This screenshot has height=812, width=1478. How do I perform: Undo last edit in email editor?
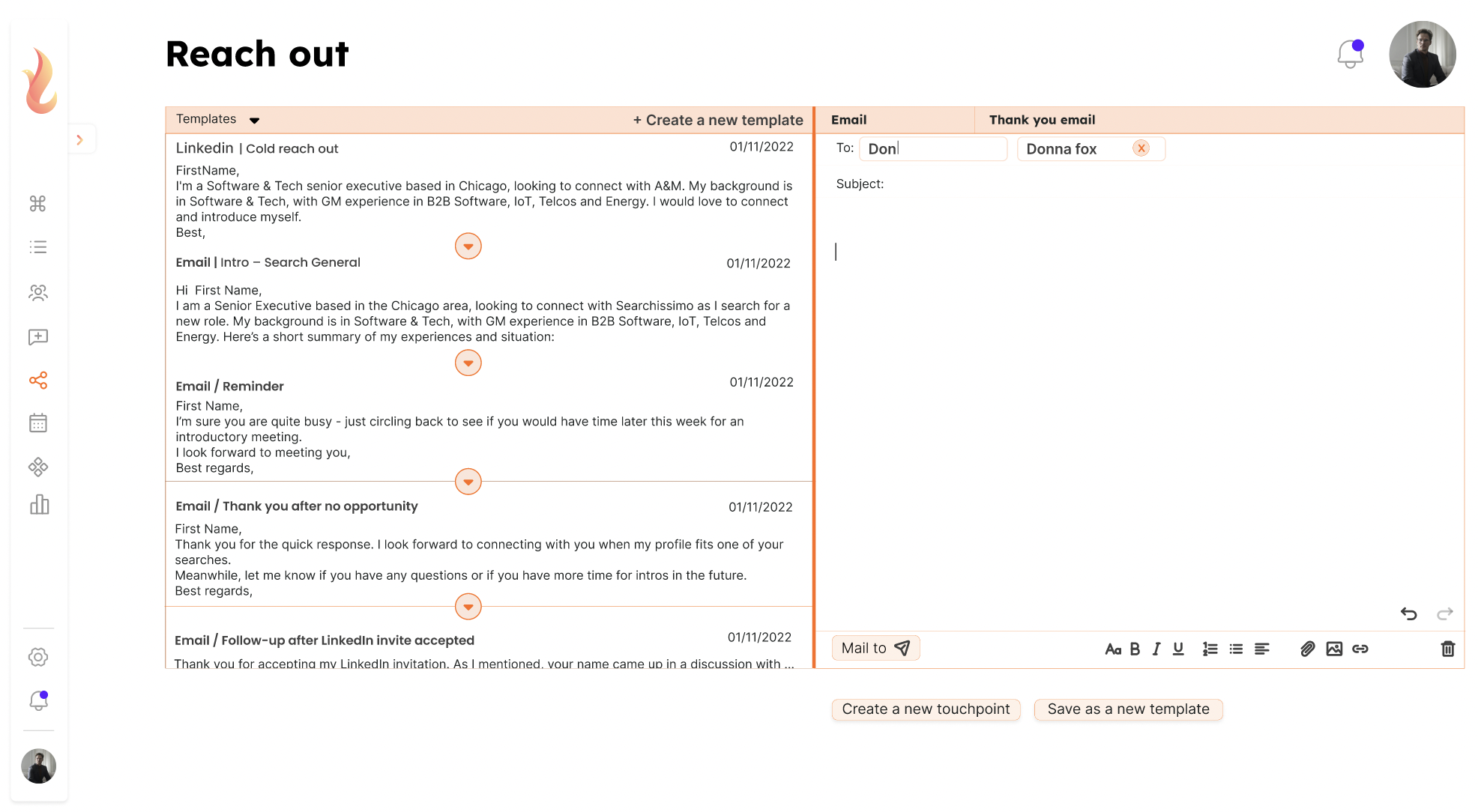tap(1408, 613)
